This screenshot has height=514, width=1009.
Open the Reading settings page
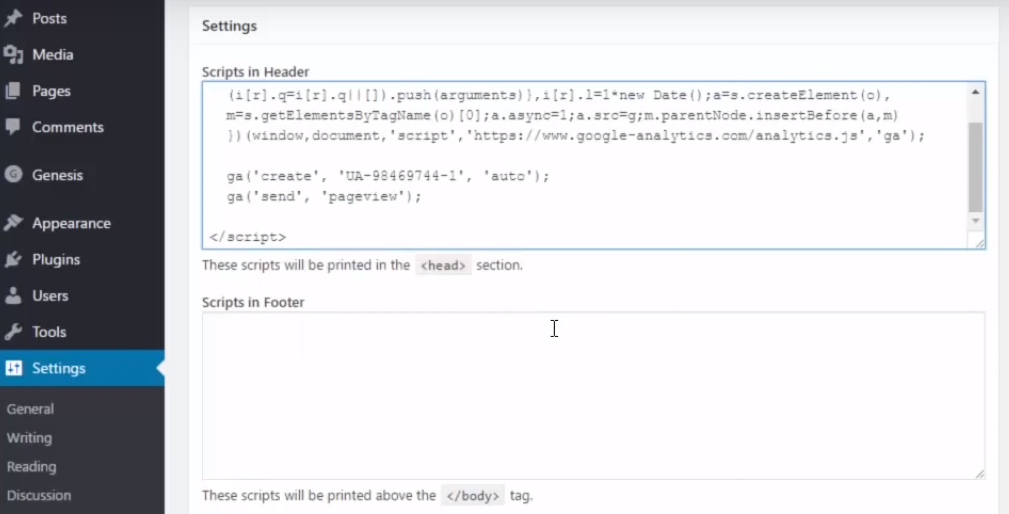[32, 466]
